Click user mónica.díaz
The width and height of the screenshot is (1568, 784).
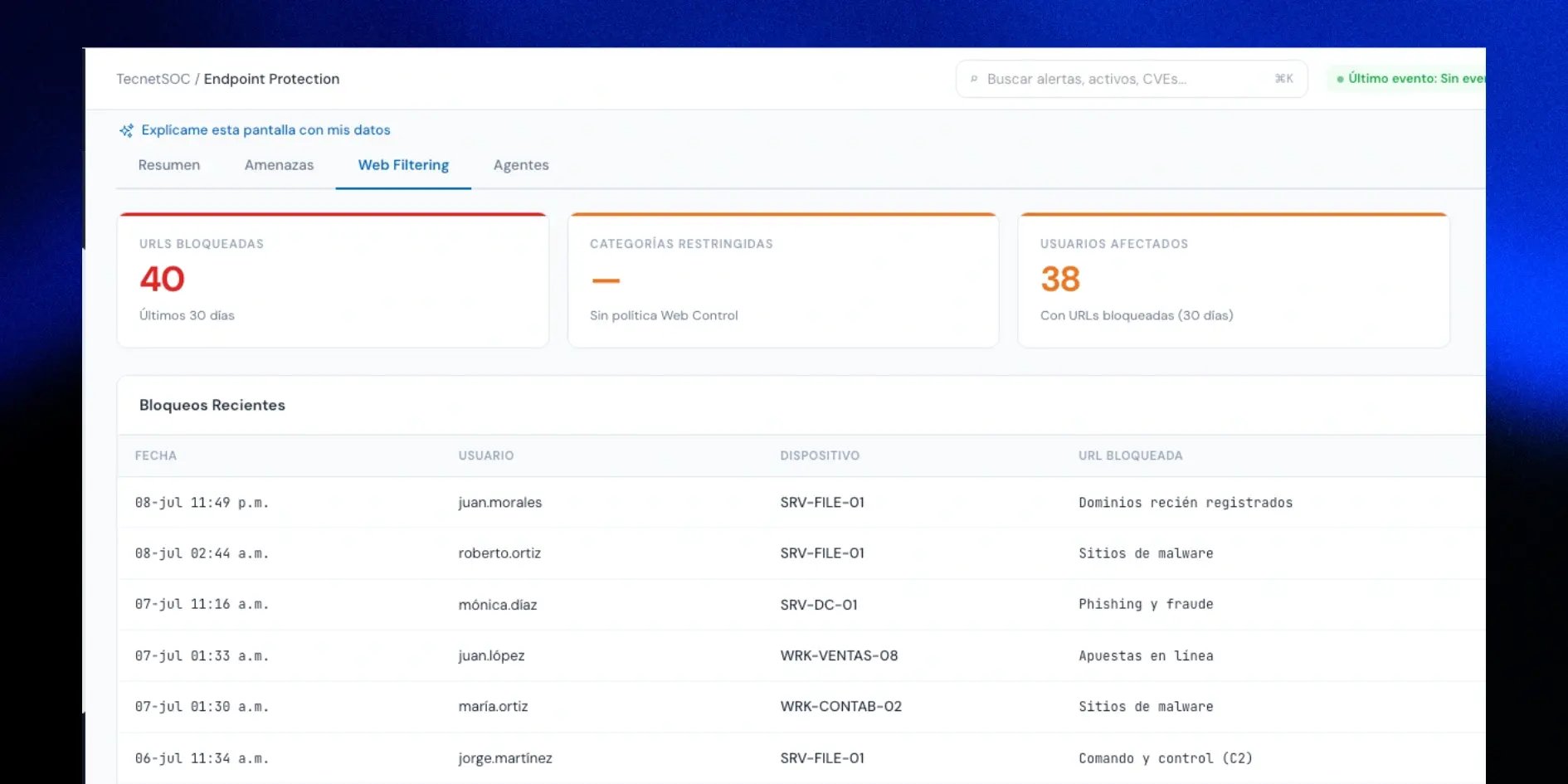click(498, 605)
